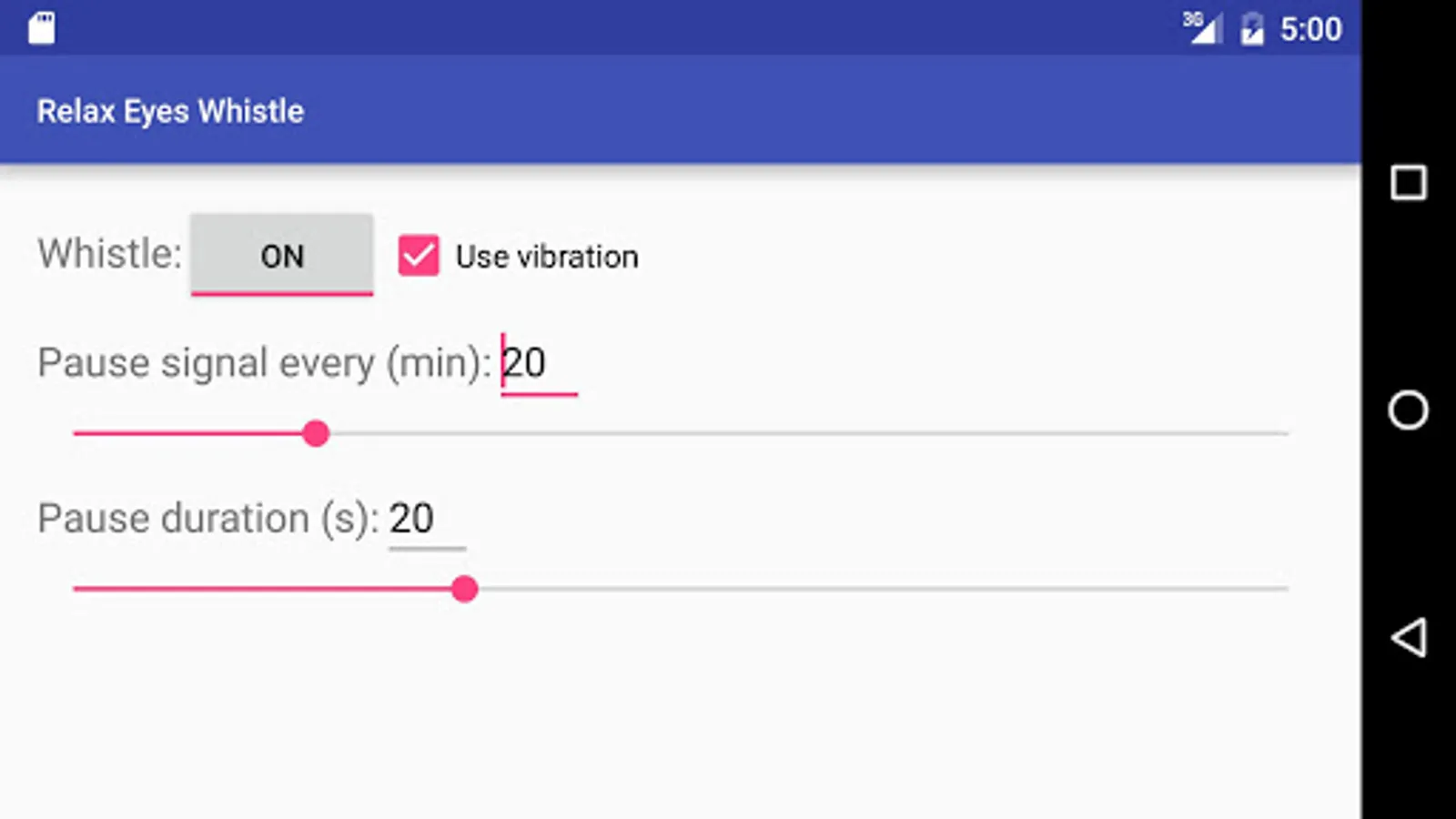The width and height of the screenshot is (1456, 819).
Task: Turn off the Whistle ON toggle
Action: 282,256
